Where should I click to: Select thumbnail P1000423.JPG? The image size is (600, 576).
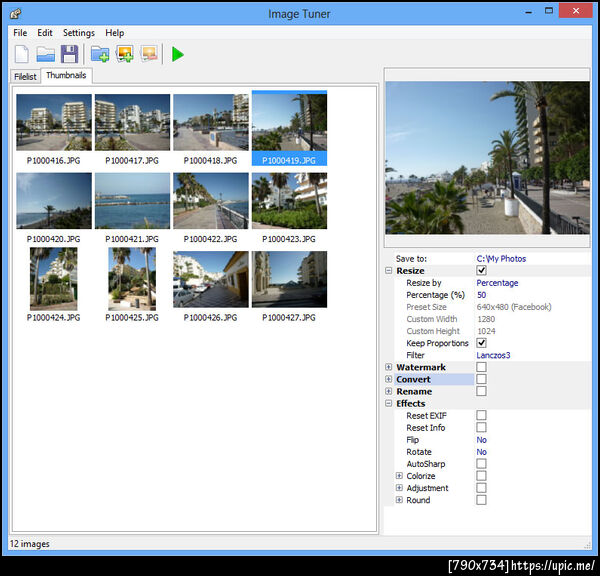point(289,208)
